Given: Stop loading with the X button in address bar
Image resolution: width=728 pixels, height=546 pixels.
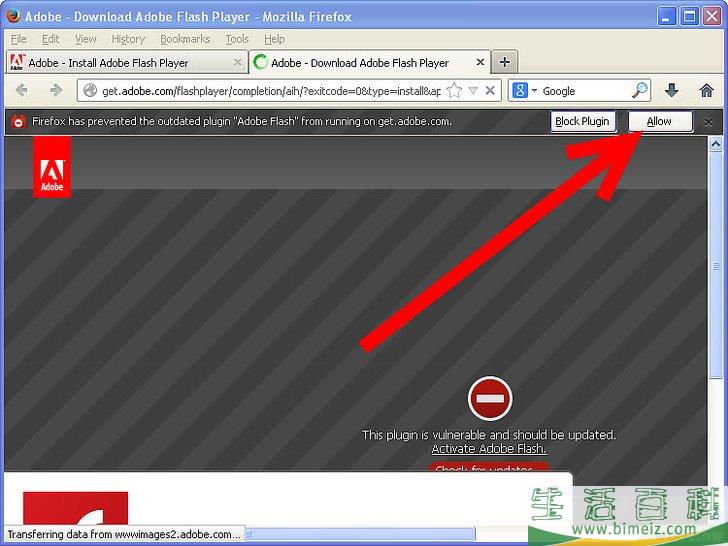Looking at the screenshot, I should point(490,91).
